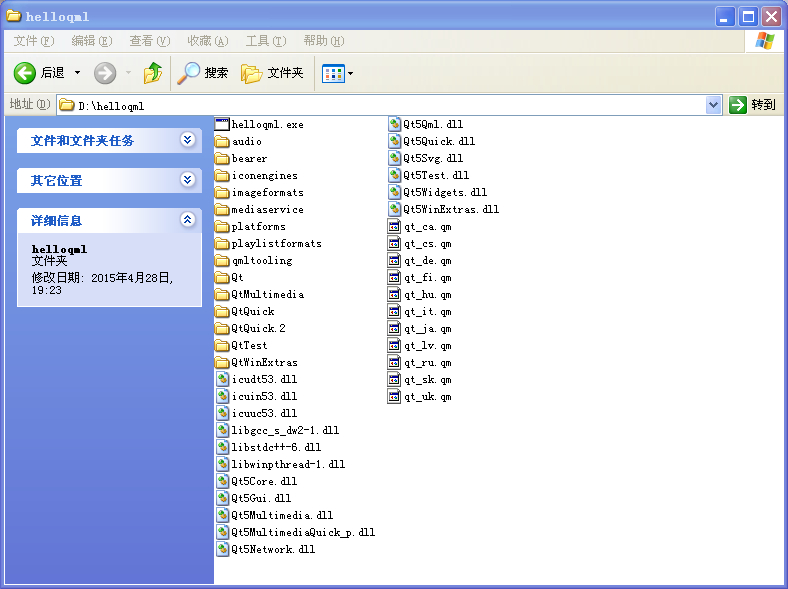Collapse the Details panel
This screenshot has width=788, height=589.
pyautogui.click(x=187, y=219)
